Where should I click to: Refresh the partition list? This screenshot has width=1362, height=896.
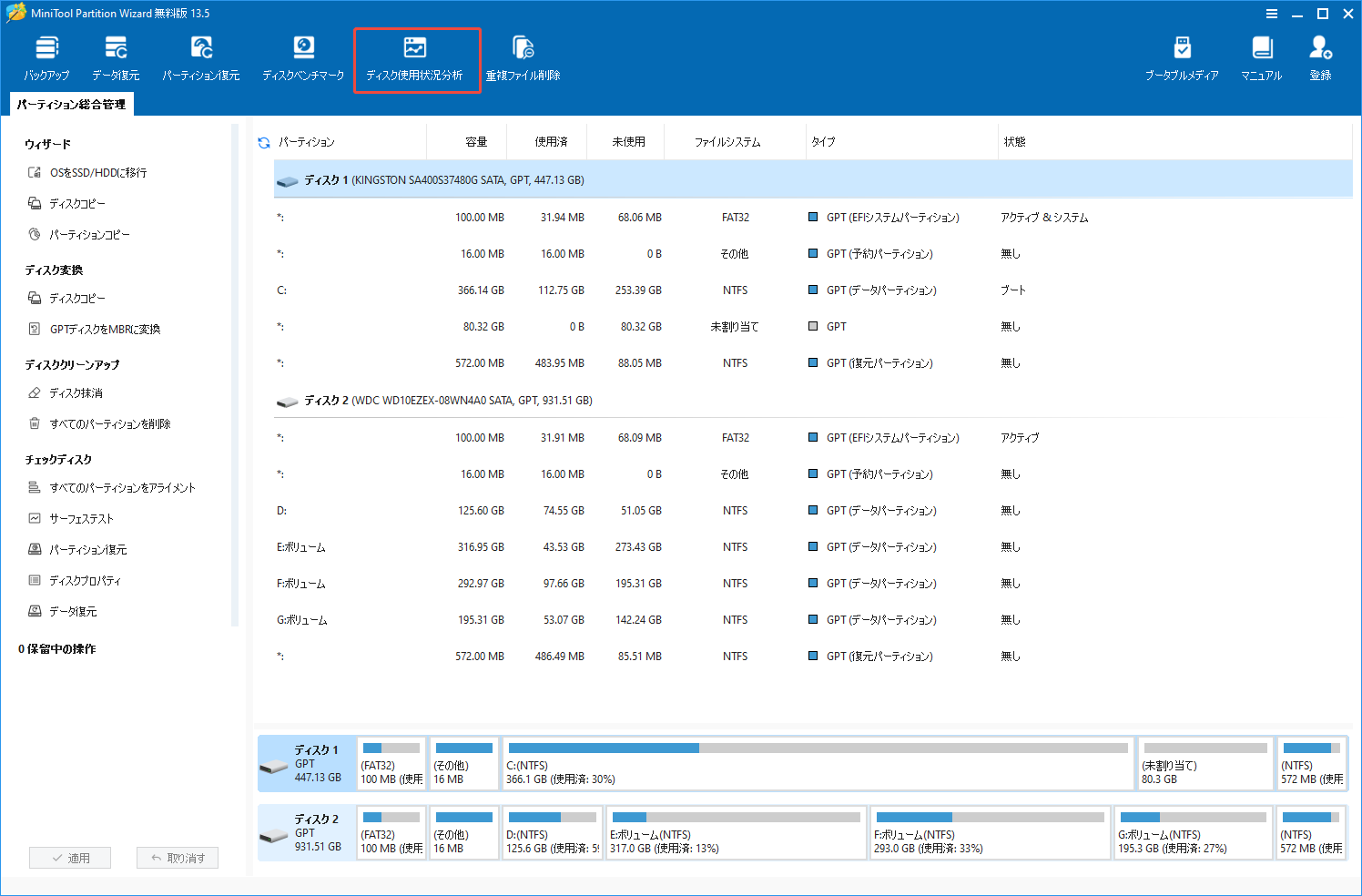[x=263, y=141]
